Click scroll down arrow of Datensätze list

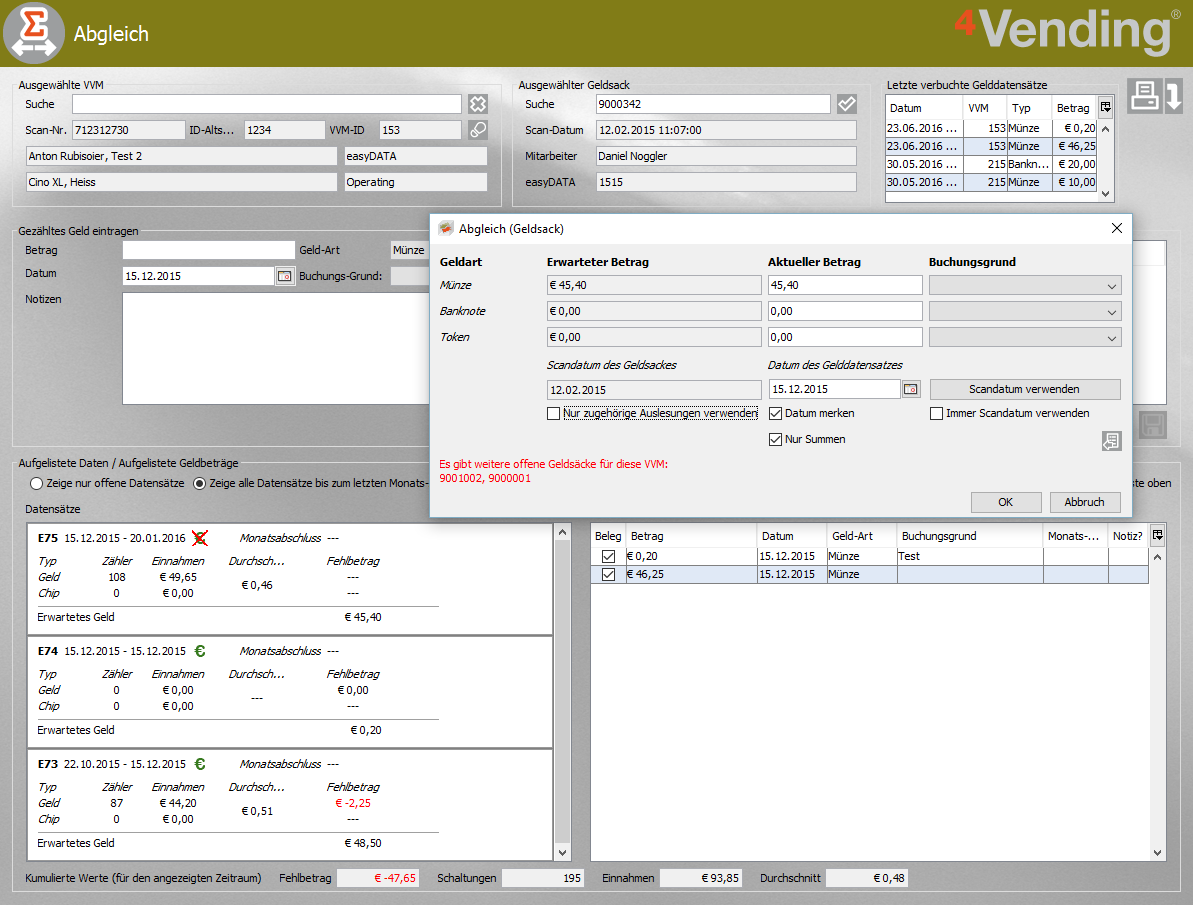click(x=562, y=852)
